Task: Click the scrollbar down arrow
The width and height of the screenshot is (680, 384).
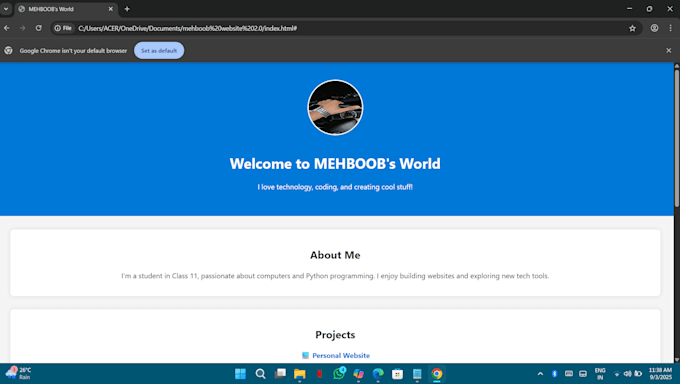Action: tap(676, 360)
